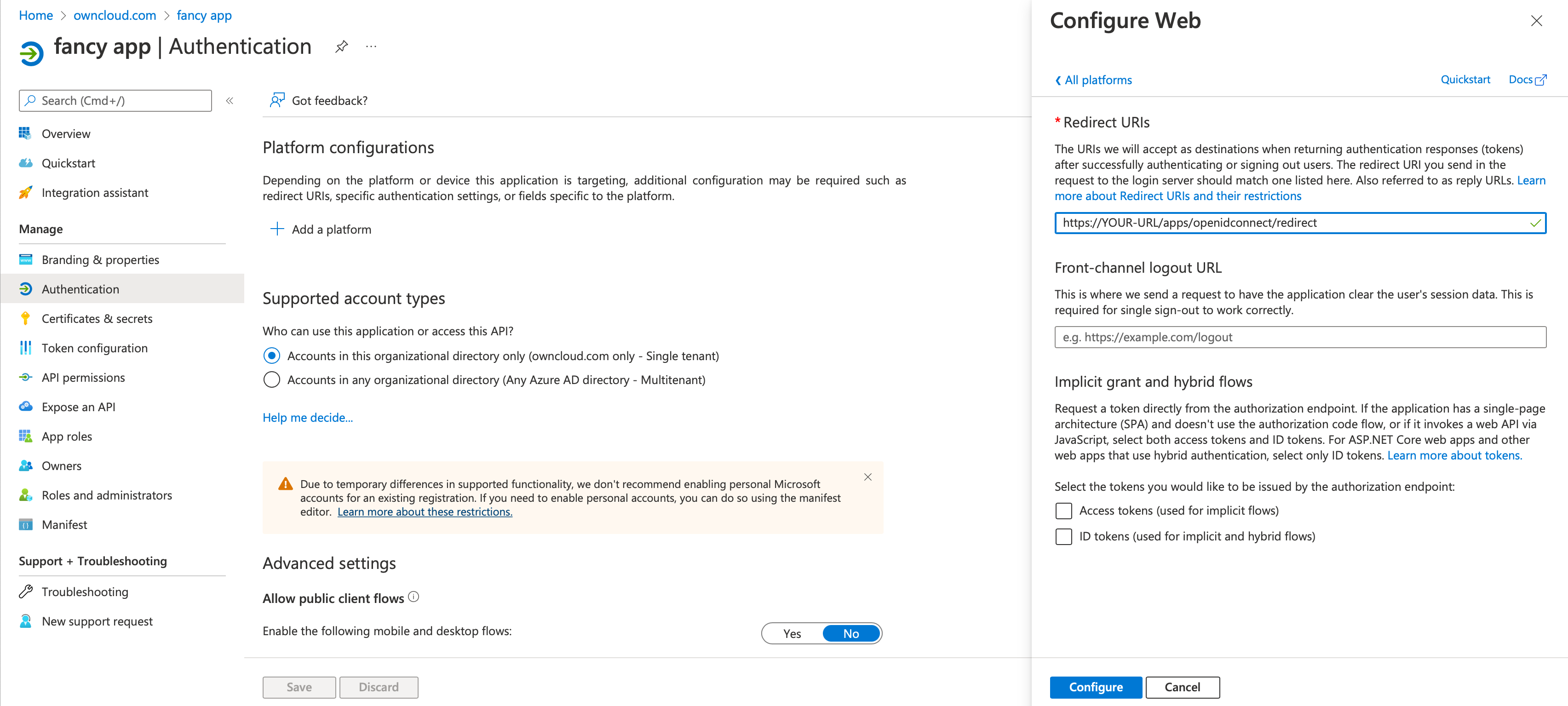Click the Got feedback icon
The width and height of the screenshot is (1568, 706).
pyautogui.click(x=277, y=100)
